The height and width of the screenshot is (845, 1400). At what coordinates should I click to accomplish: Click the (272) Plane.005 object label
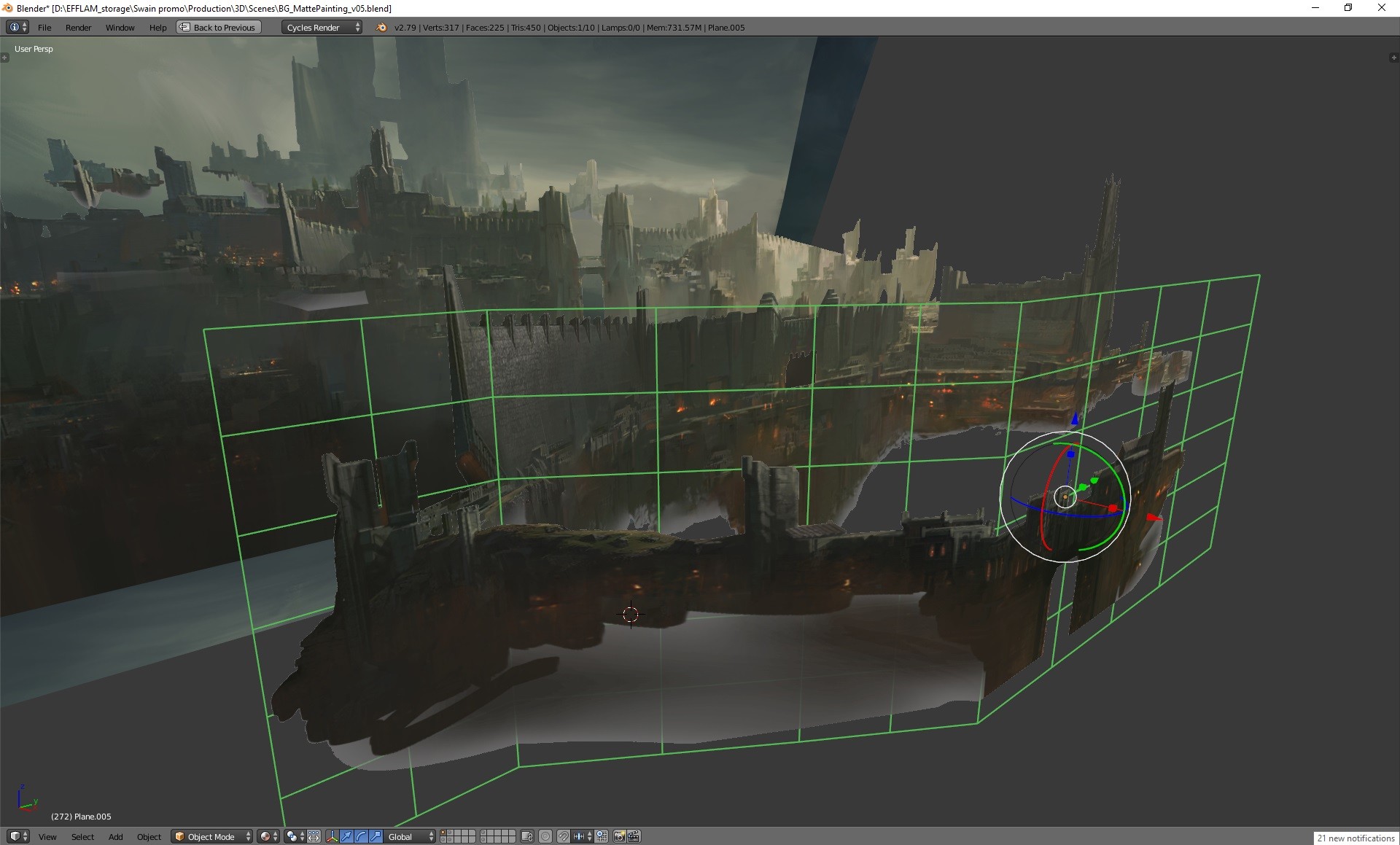tap(81, 817)
